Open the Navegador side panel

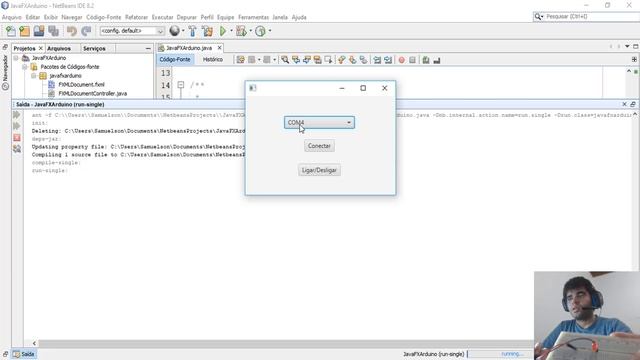tap(5, 73)
